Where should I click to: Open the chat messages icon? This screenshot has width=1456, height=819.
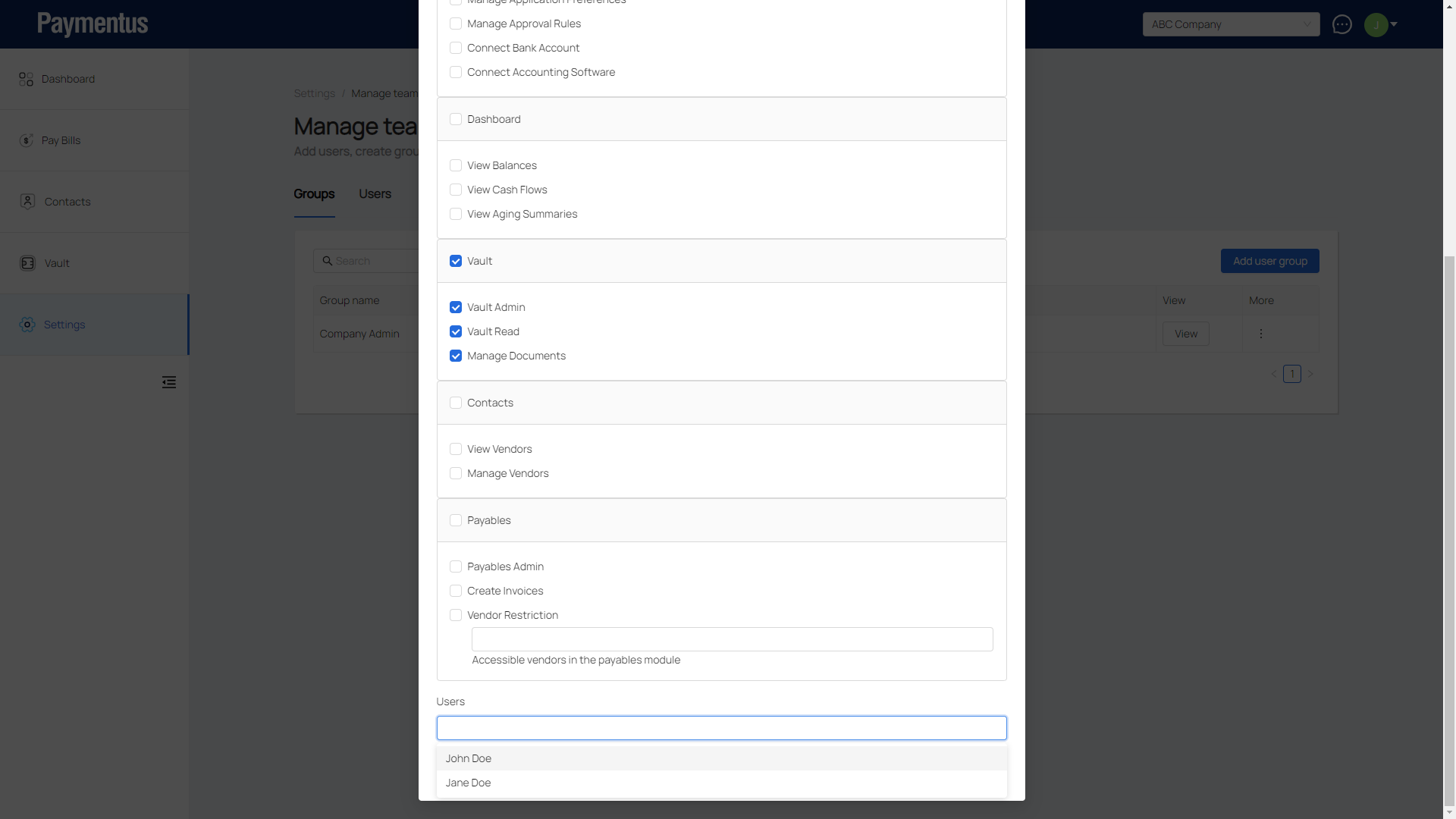click(1341, 24)
